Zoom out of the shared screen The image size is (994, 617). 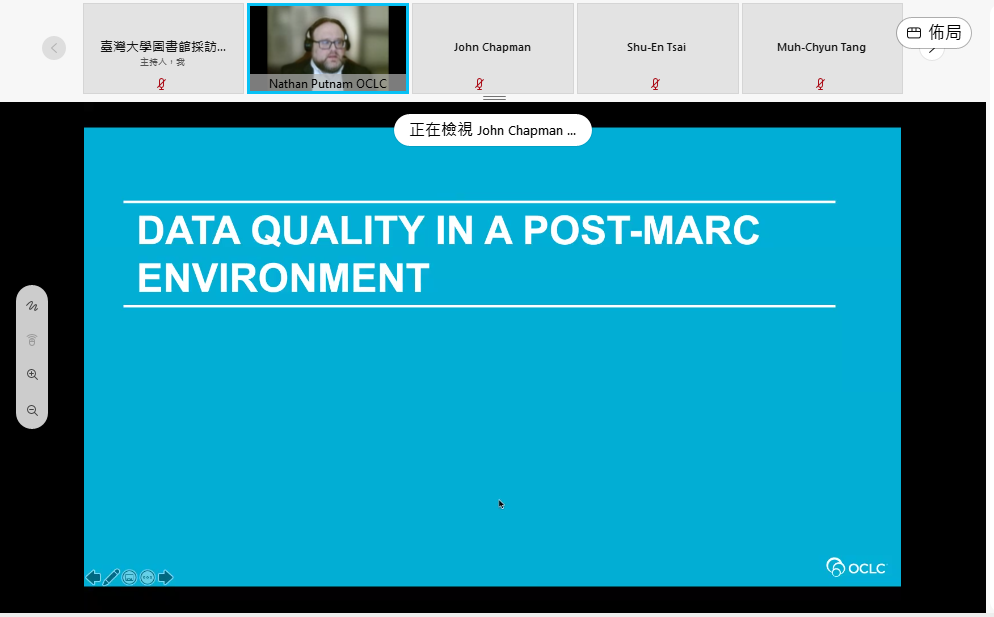click(32, 410)
